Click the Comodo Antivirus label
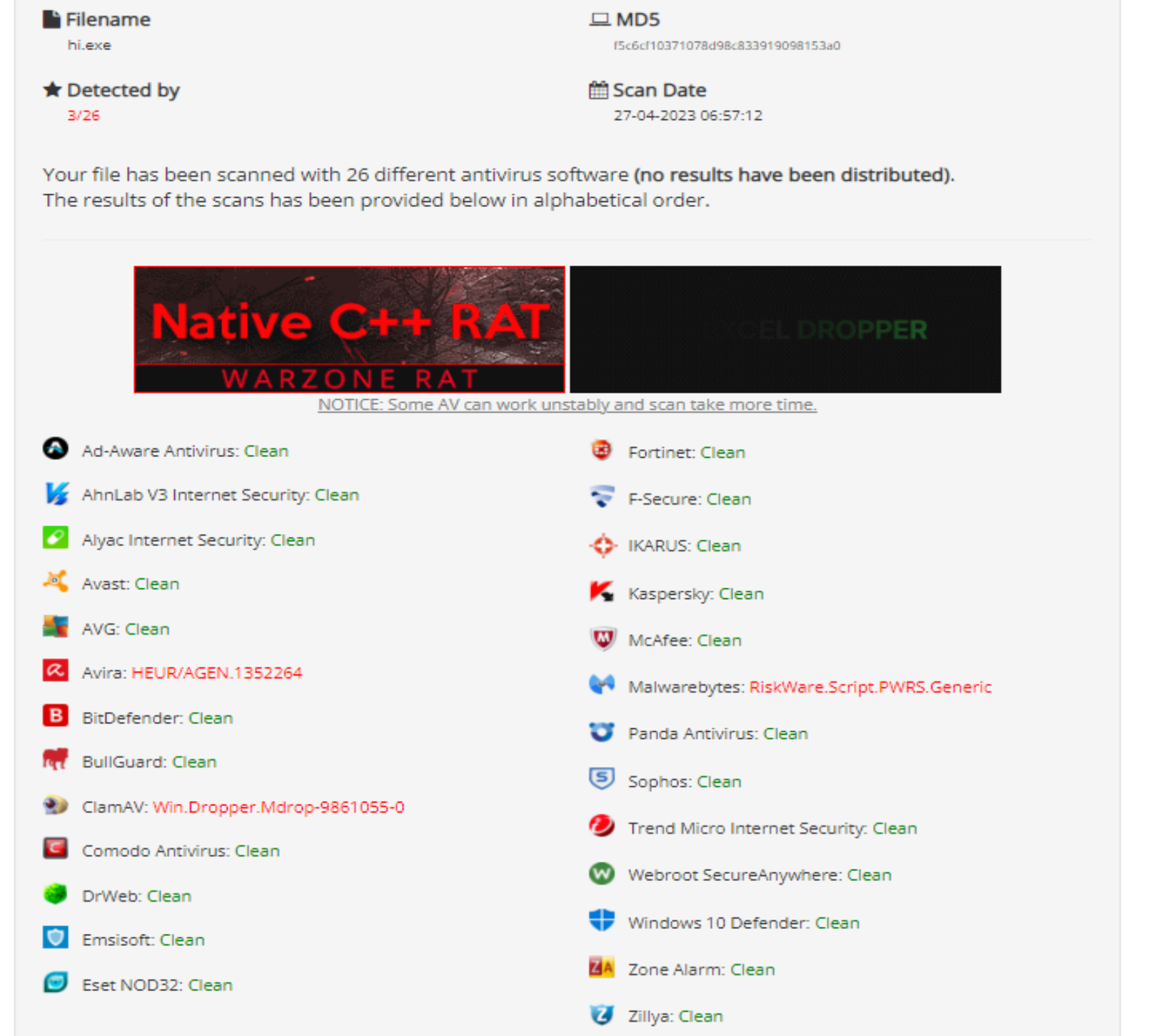1168x1036 pixels. coord(156,850)
